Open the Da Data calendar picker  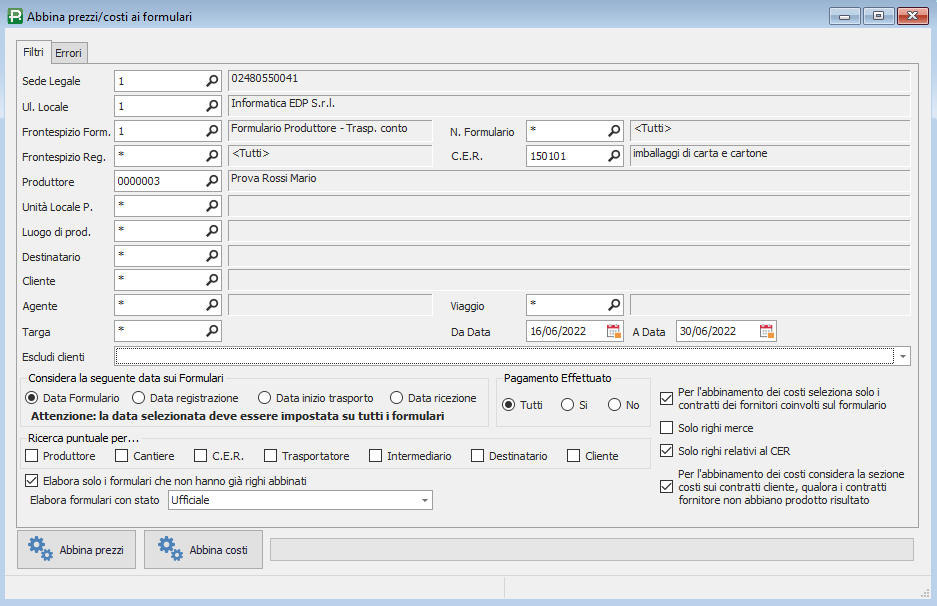click(x=614, y=331)
